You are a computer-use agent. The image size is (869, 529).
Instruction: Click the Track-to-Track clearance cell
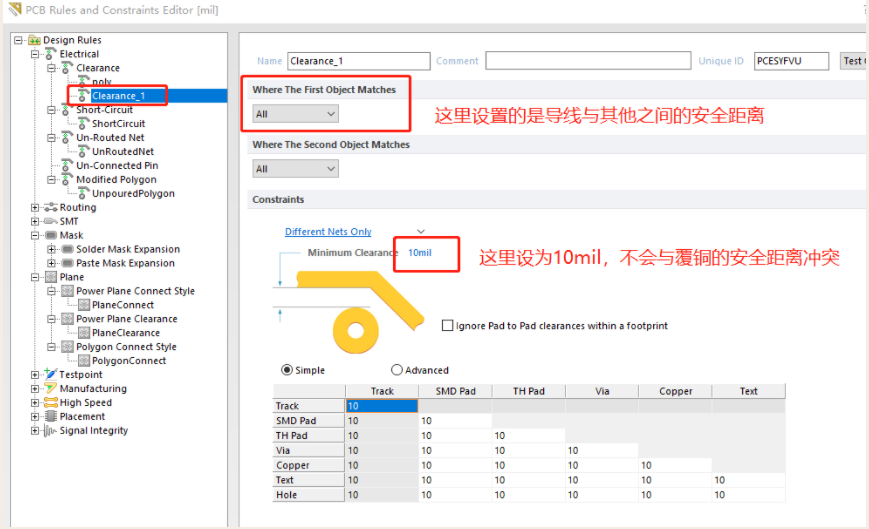tap(382, 406)
